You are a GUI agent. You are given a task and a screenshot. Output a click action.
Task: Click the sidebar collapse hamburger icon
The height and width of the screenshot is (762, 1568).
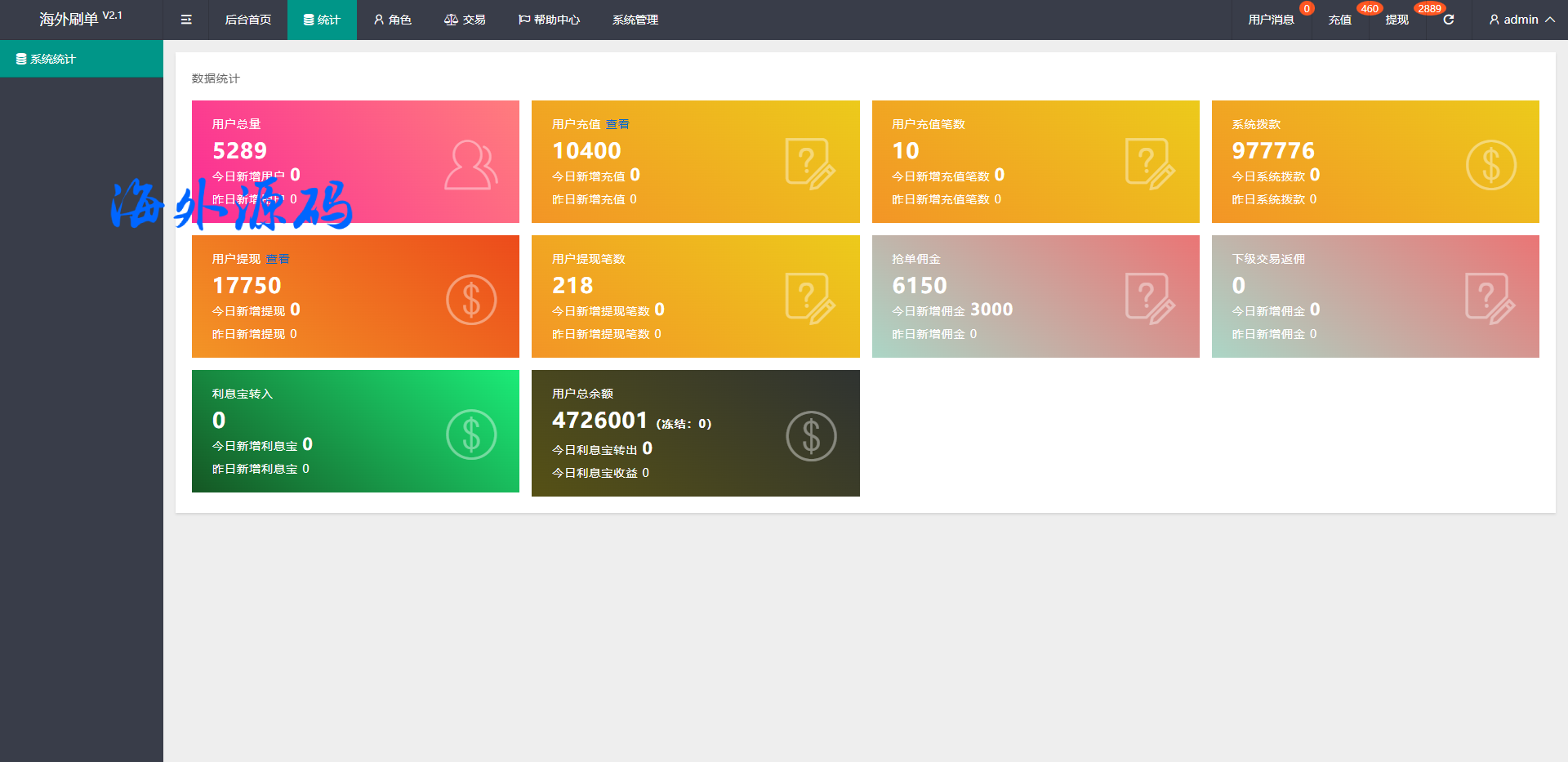186,20
